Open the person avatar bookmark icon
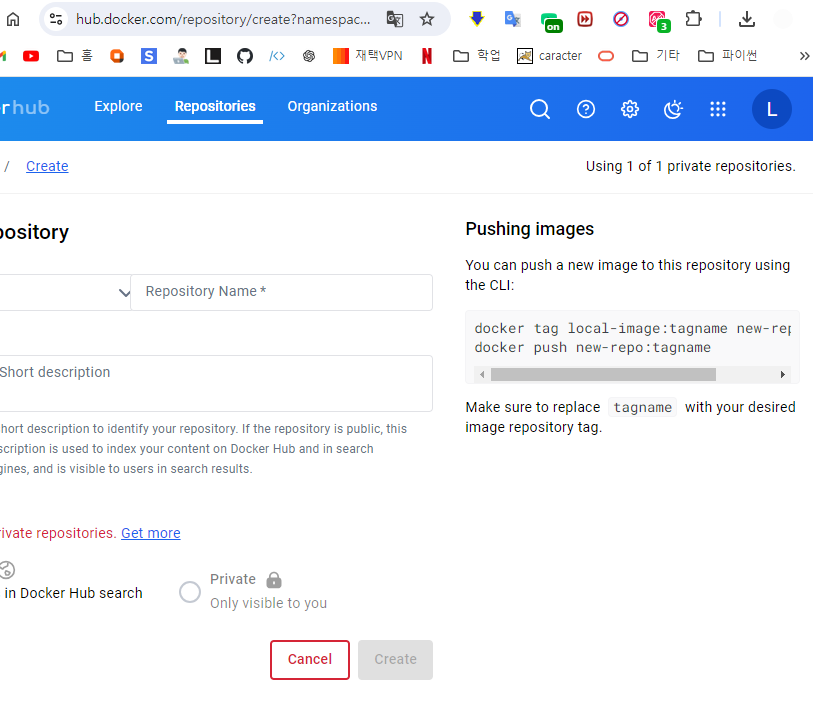This screenshot has width=813, height=707. coord(181,55)
